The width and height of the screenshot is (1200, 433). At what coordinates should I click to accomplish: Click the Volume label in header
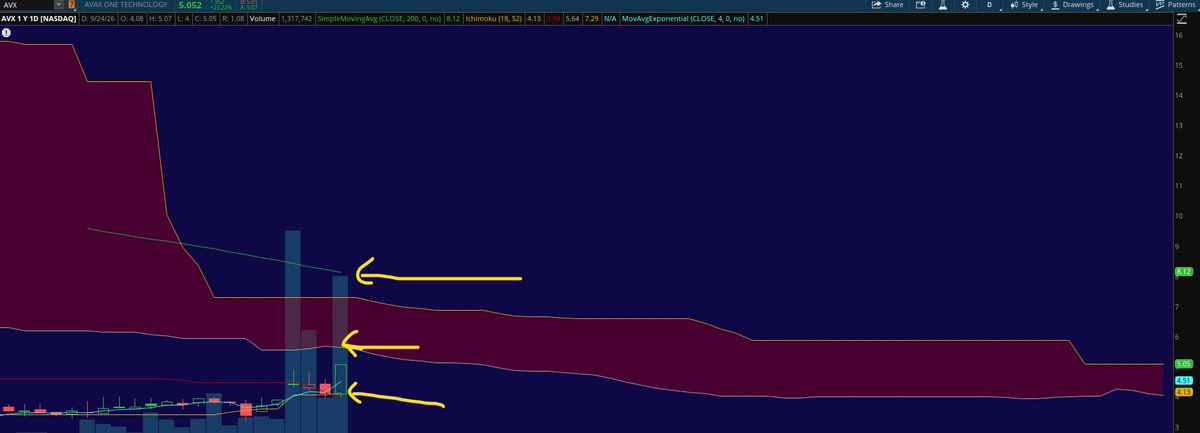[x=263, y=18]
